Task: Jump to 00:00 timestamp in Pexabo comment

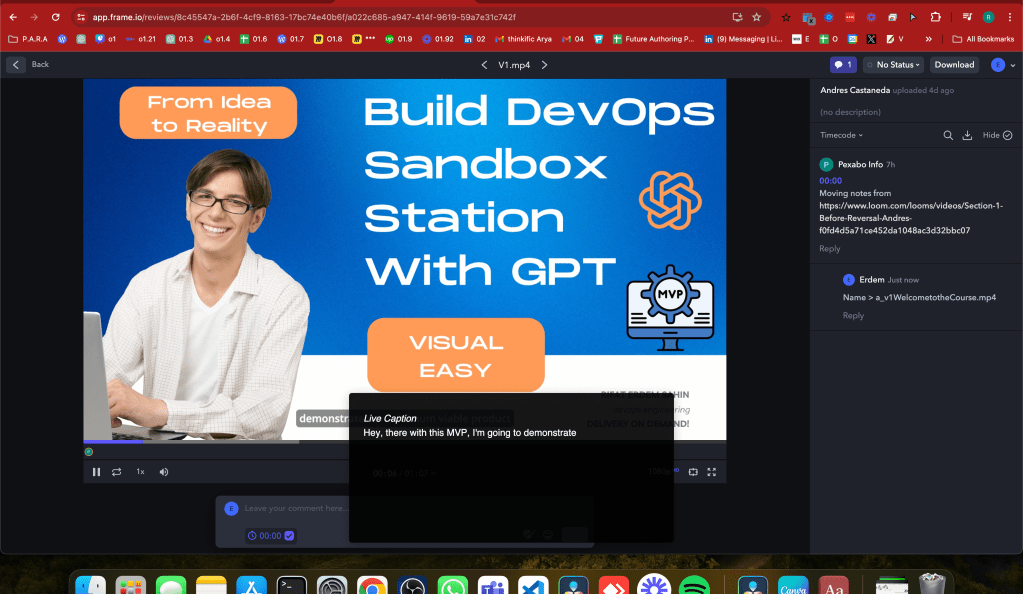Action: tap(831, 181)
